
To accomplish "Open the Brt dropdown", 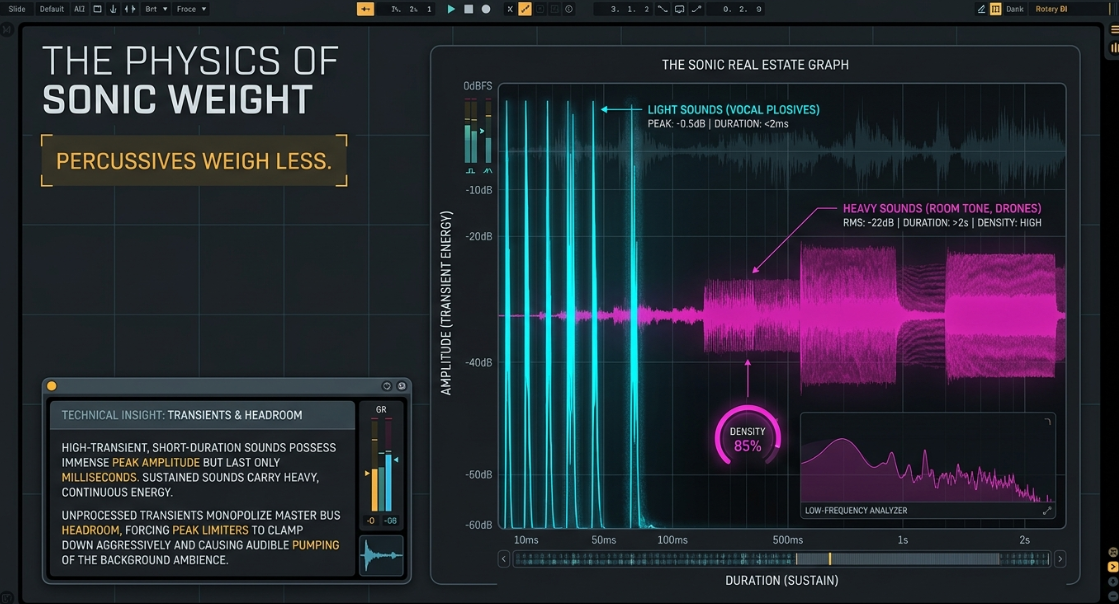I will pyautogui.click(x=156, y=9).
